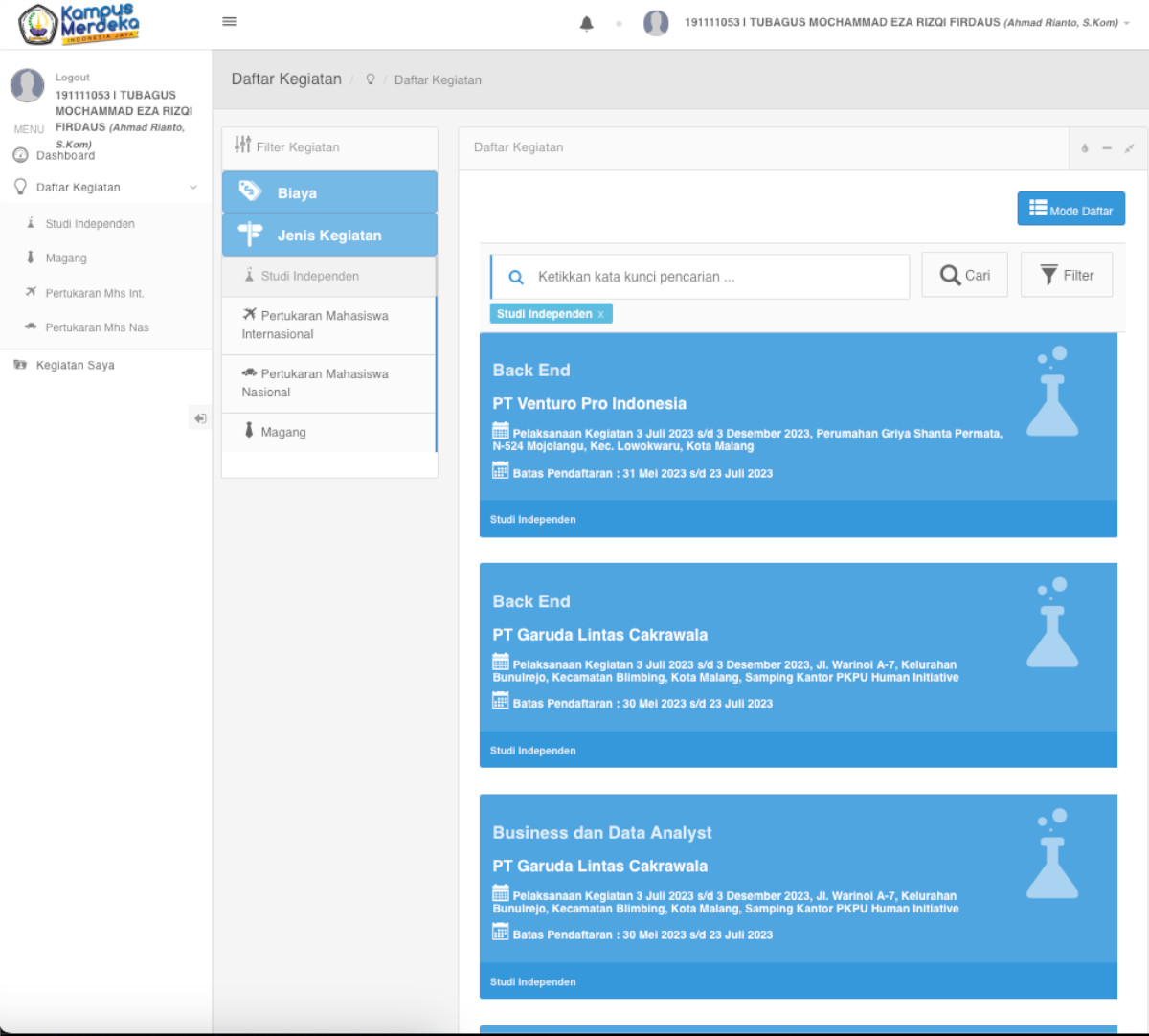This screenshot has height=1036, width=1149.
Task: Select Magang in the sidebar submenu
Action: coord(66,259)
